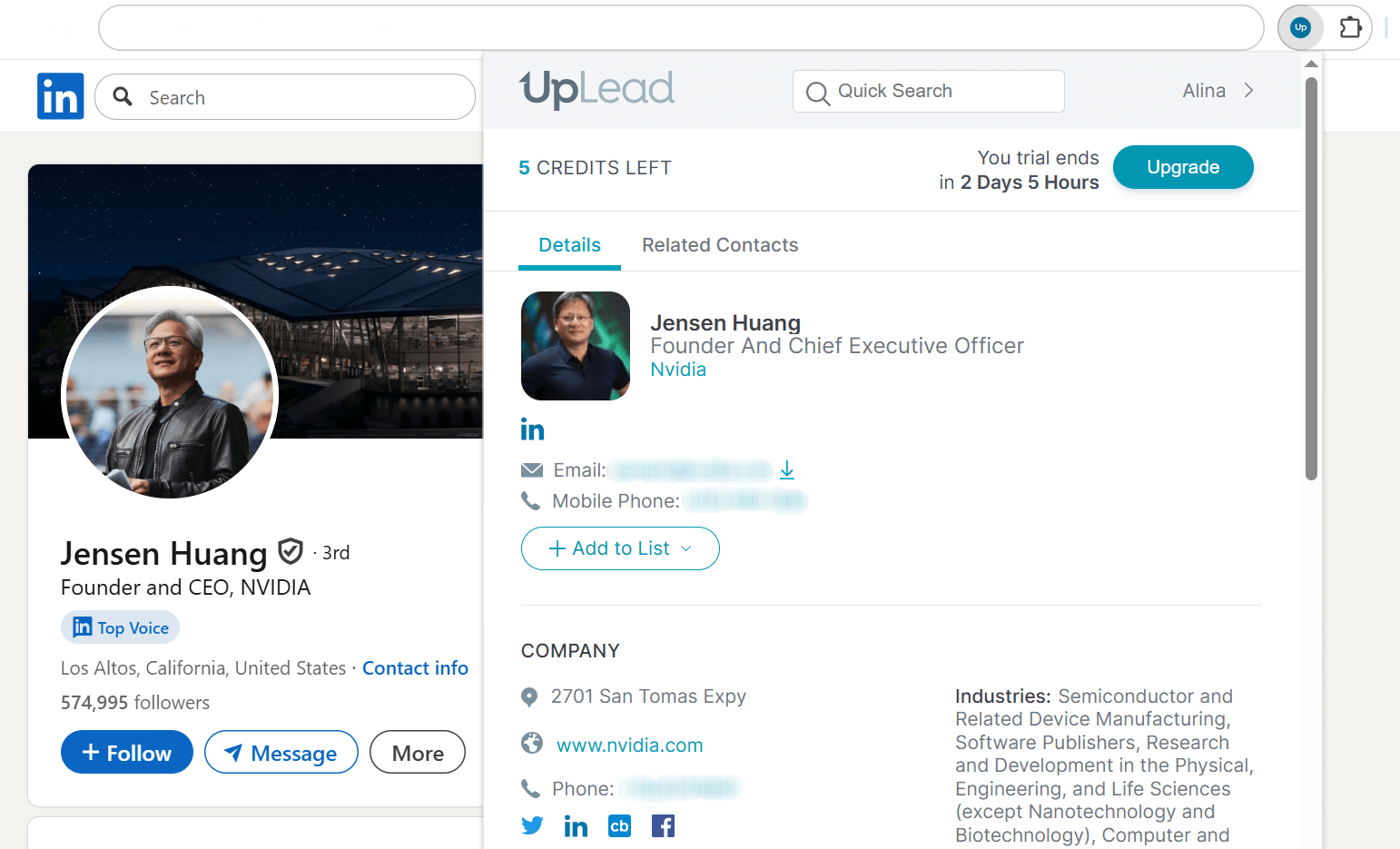The height and width of the screenshot is (849, 1400).
Task: Switch to the Related Contacts tab
Action: [x=720, y=245]
